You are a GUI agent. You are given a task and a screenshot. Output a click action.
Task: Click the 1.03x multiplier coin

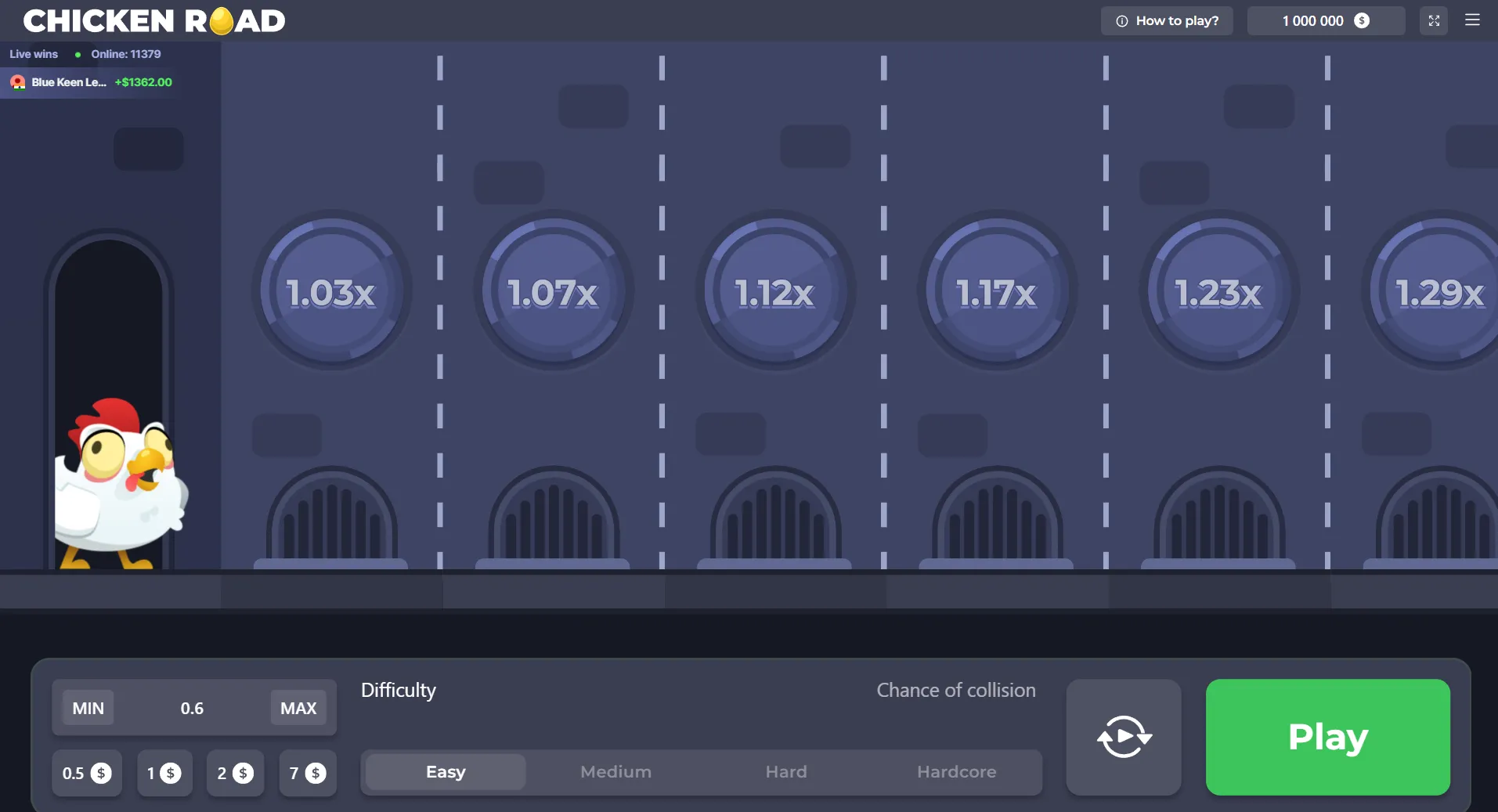point(331,291)
